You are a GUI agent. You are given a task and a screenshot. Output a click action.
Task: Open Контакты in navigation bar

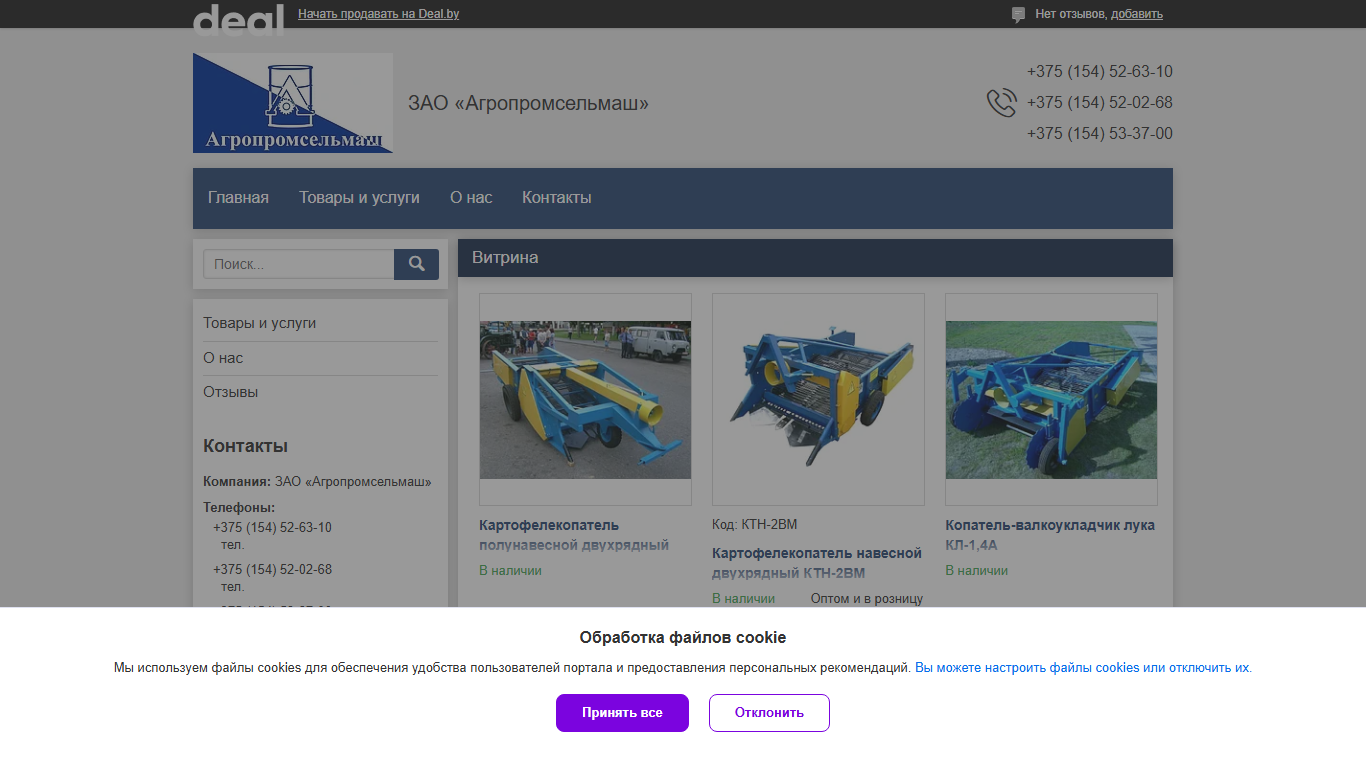coord(557,198)
